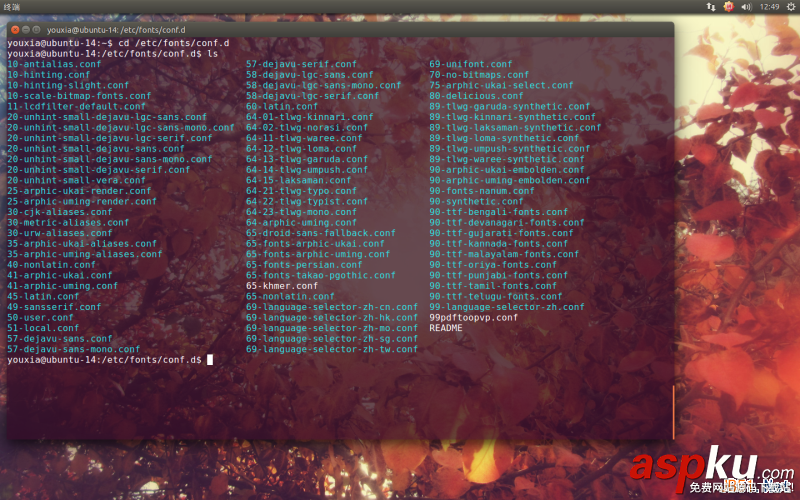Image resolution: width=800 pixels, height=500 pixels.
Task: Click the file name 20-unhint-small-vera.conf
Action: [x=77, y=181]
